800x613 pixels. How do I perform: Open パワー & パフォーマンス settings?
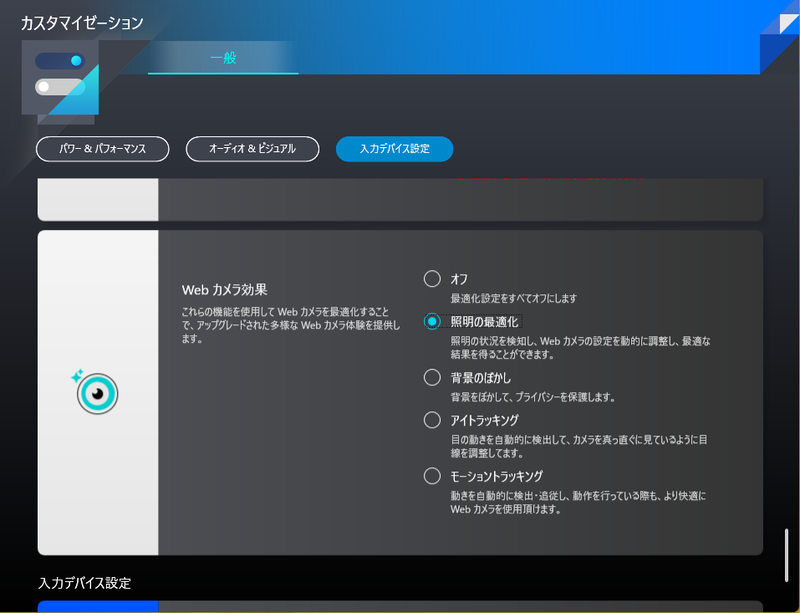(x=104, y=149)
